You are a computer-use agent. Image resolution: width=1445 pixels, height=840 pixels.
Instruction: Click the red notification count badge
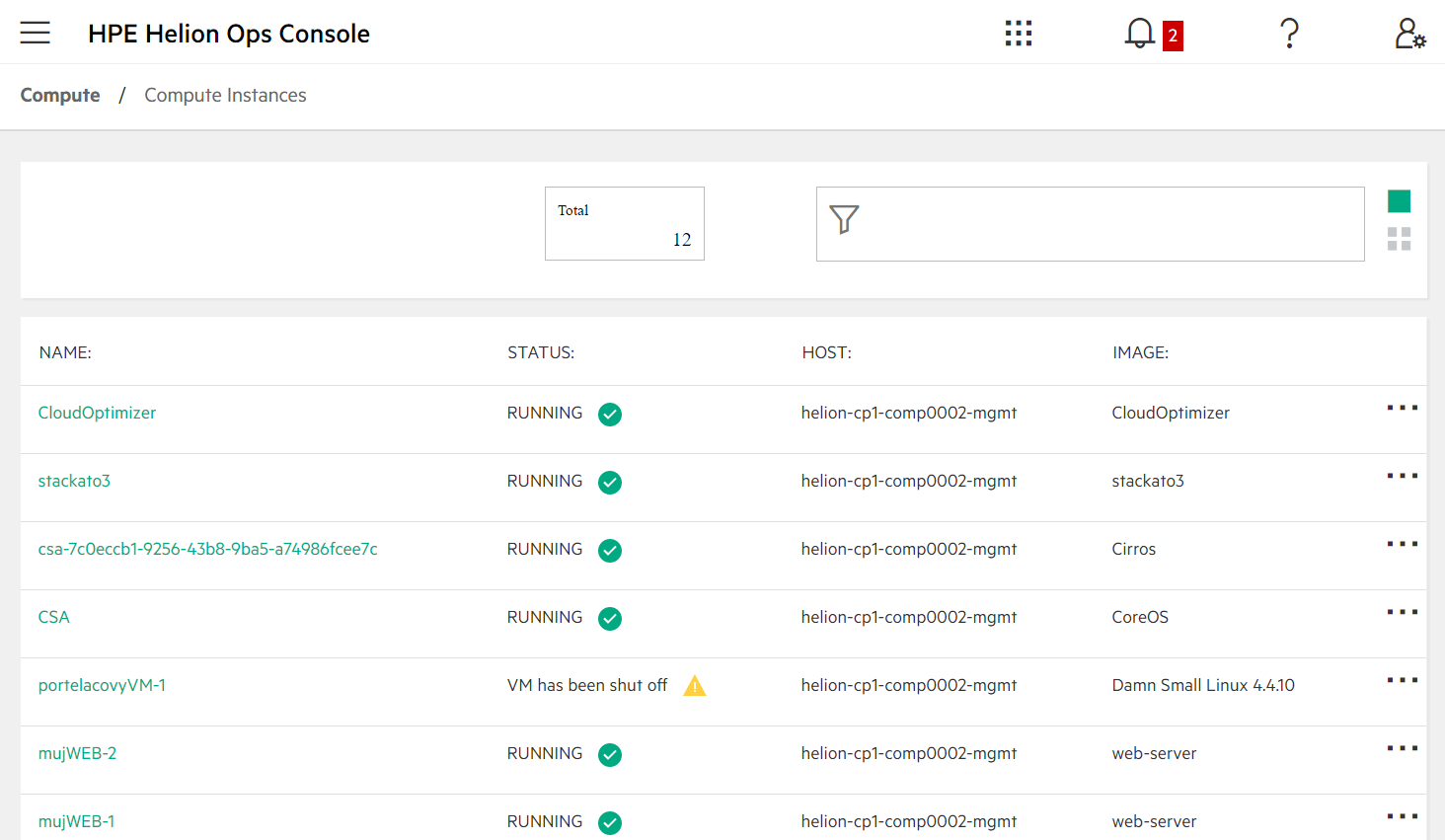[x=1173, y=36]
